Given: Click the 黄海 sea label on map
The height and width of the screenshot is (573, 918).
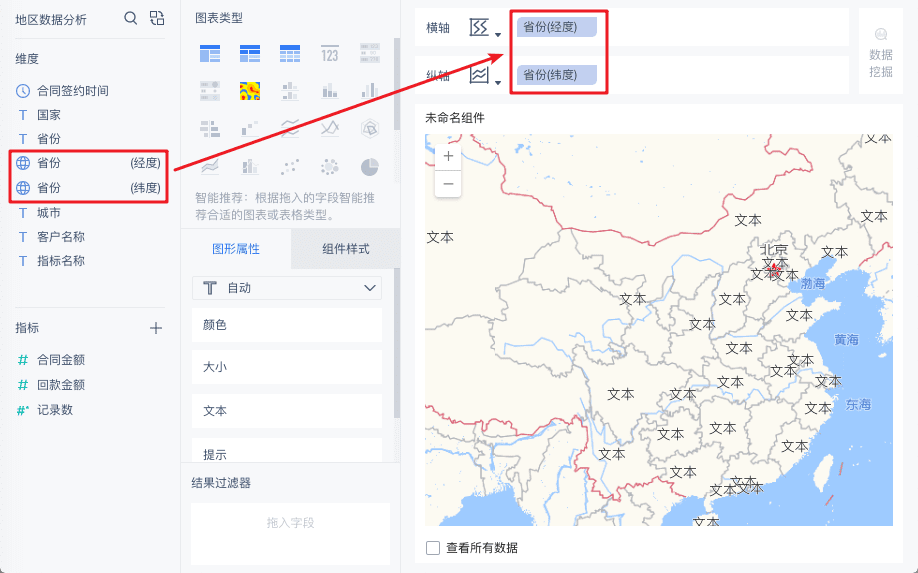Looking at the screenshot, I should 846,339.
